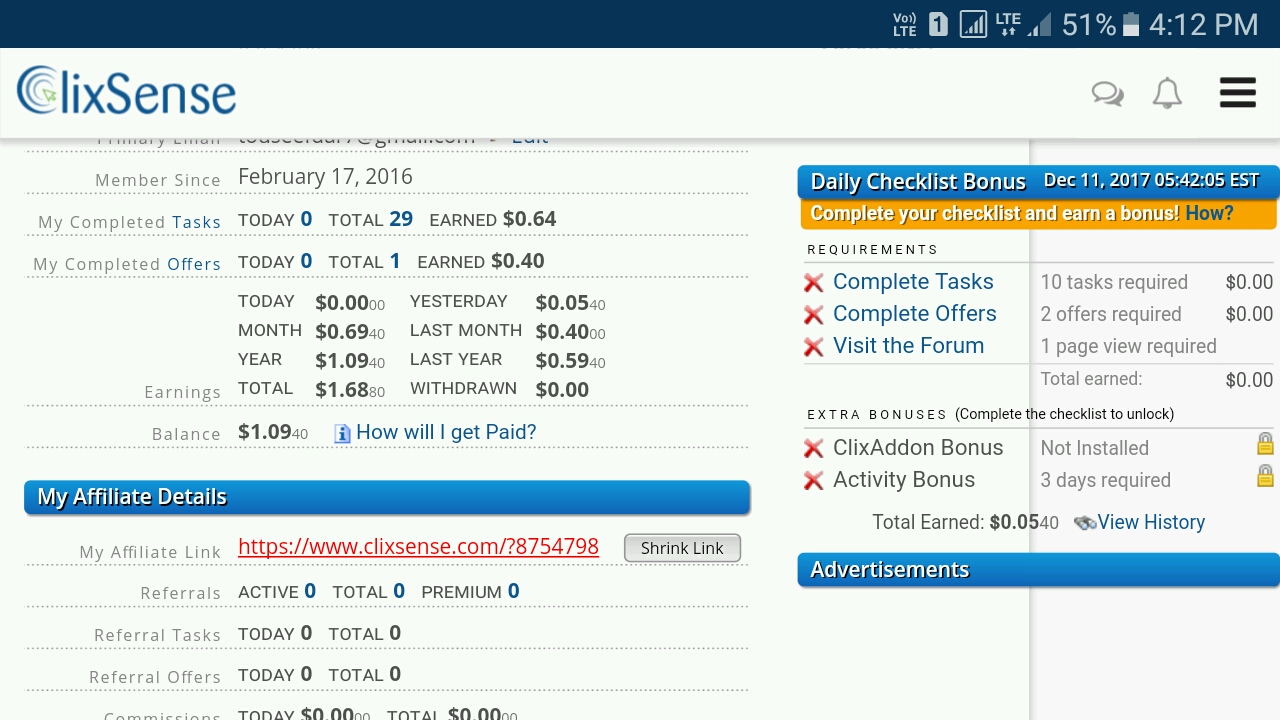Screen dimensions: 1280x720
Task: Open Tasks link in My Completed Tasks
Action: 196,222
